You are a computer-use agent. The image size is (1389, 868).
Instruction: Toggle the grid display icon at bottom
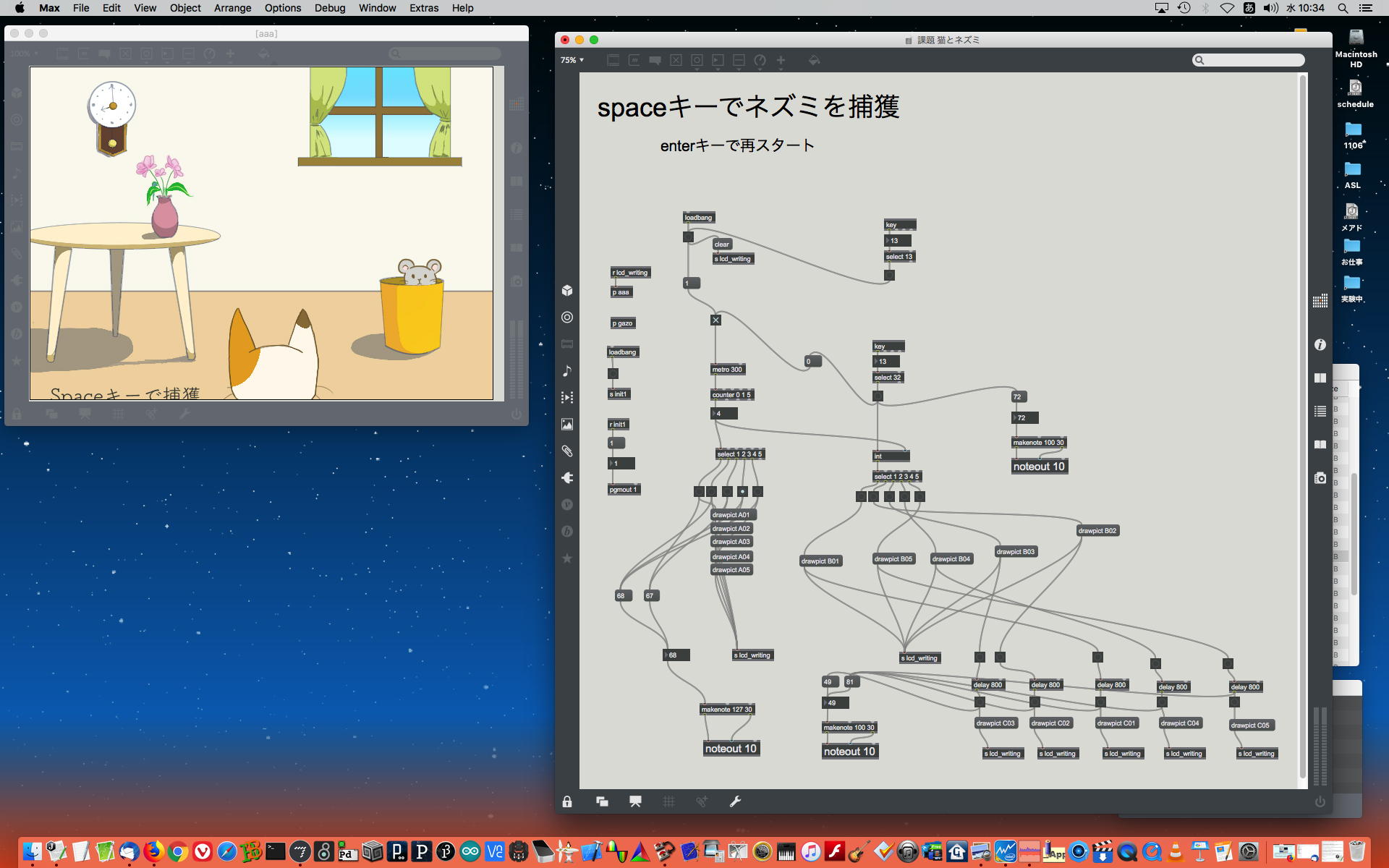click(668, 801)
